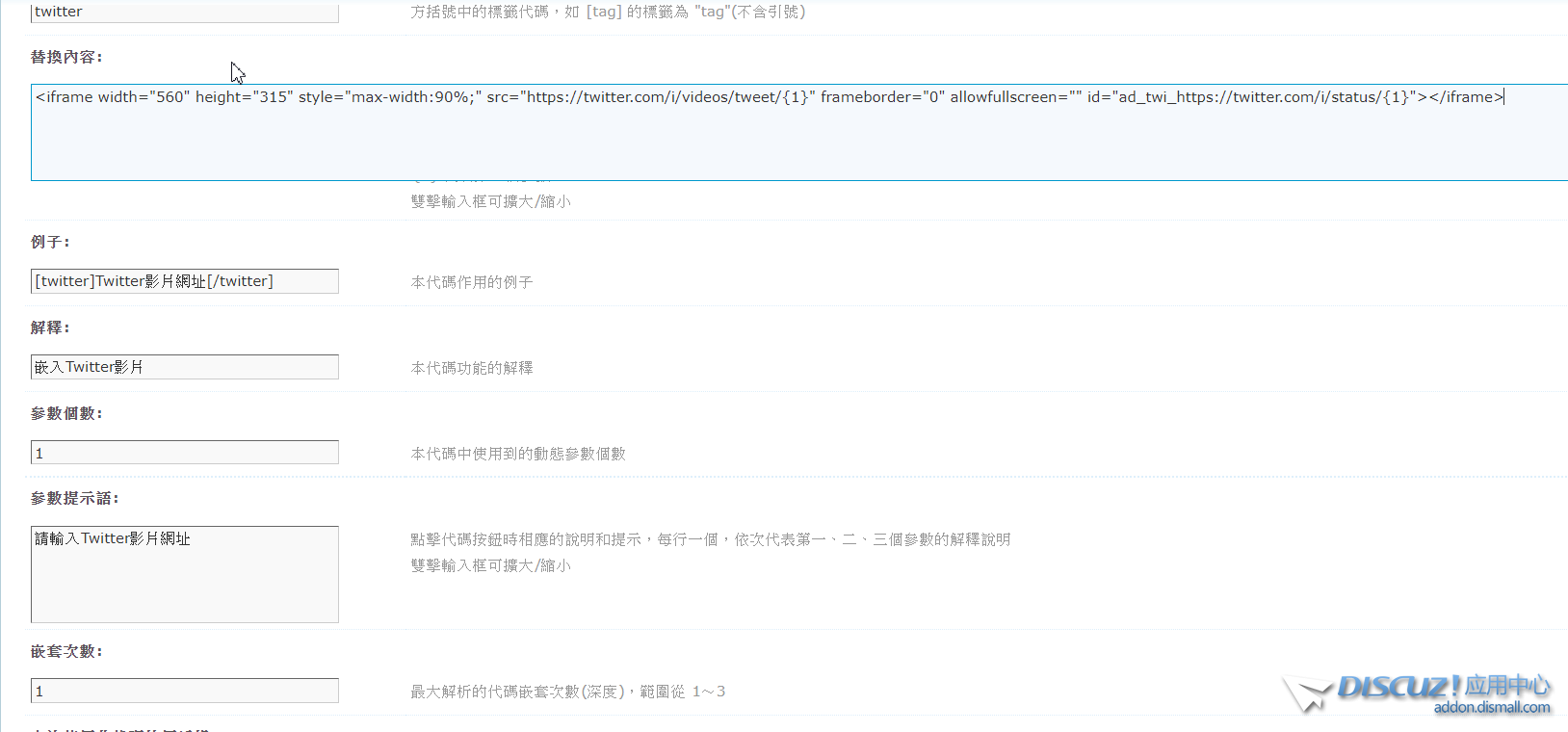Focus the replacement content iframe code textarea
The height and width of the screenshot is (732, 1568).
pos(797,133)
